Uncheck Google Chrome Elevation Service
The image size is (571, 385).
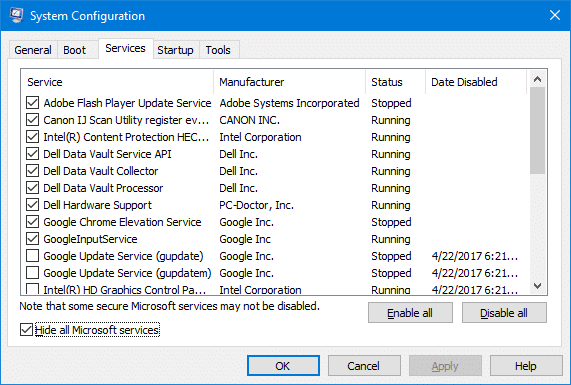click(x=32, y=222)
